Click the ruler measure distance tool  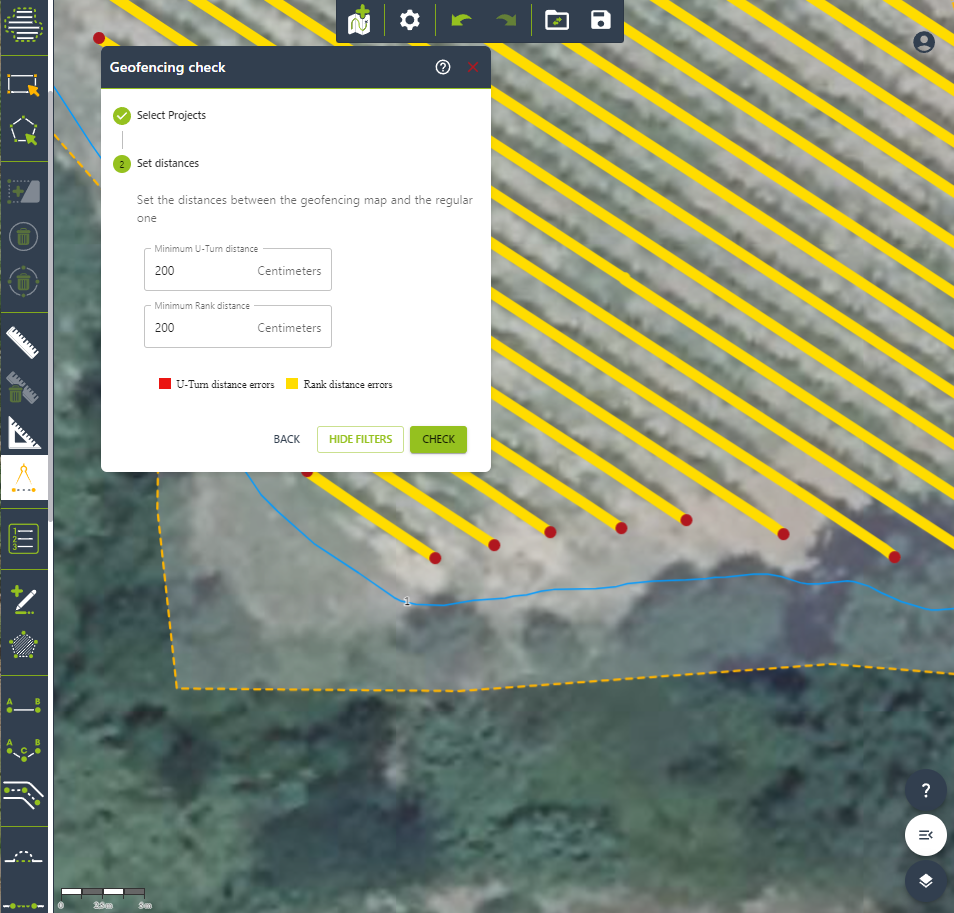point(23,342)
